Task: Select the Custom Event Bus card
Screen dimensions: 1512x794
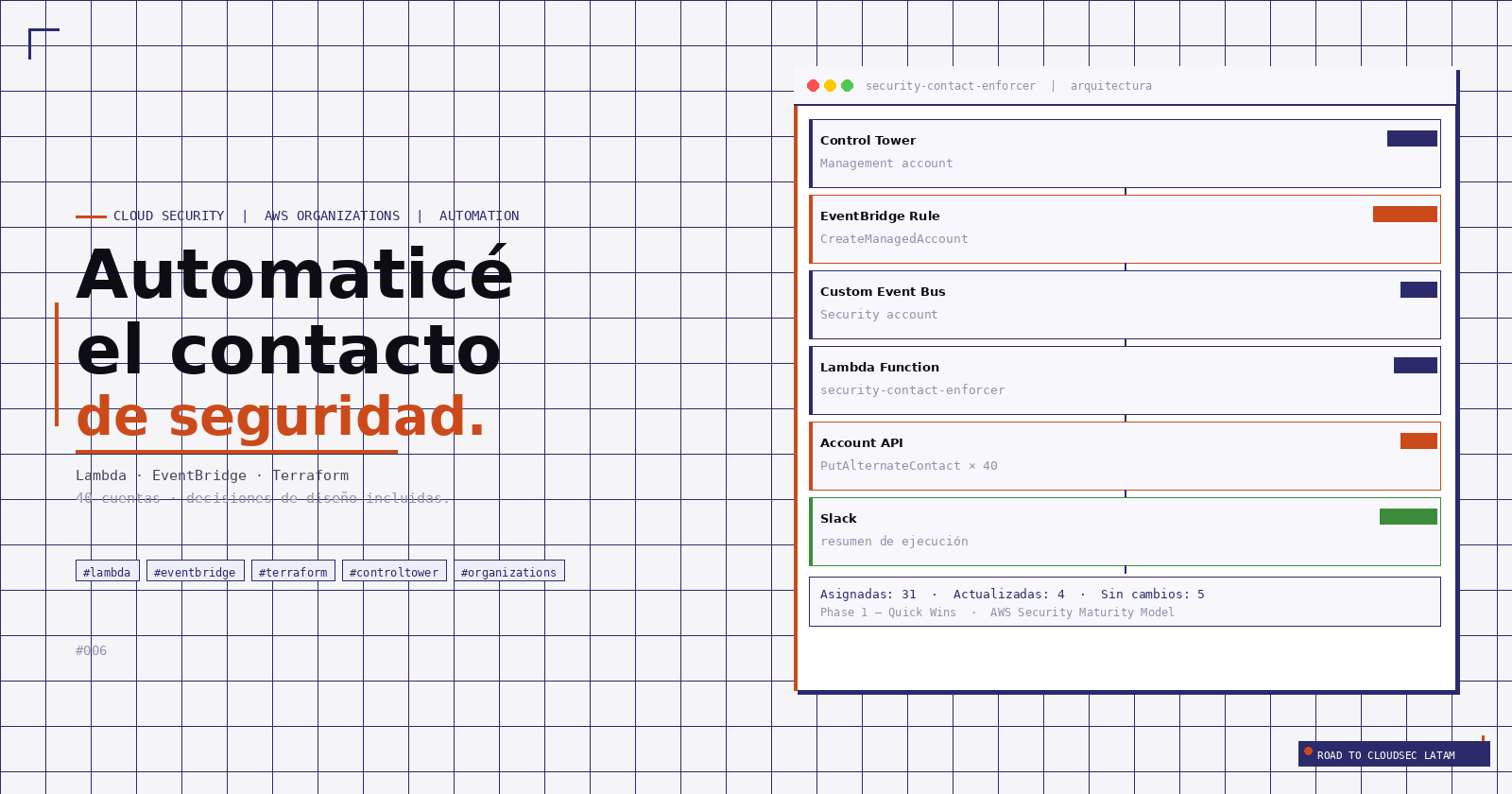Action: [x=1125, y=304]
